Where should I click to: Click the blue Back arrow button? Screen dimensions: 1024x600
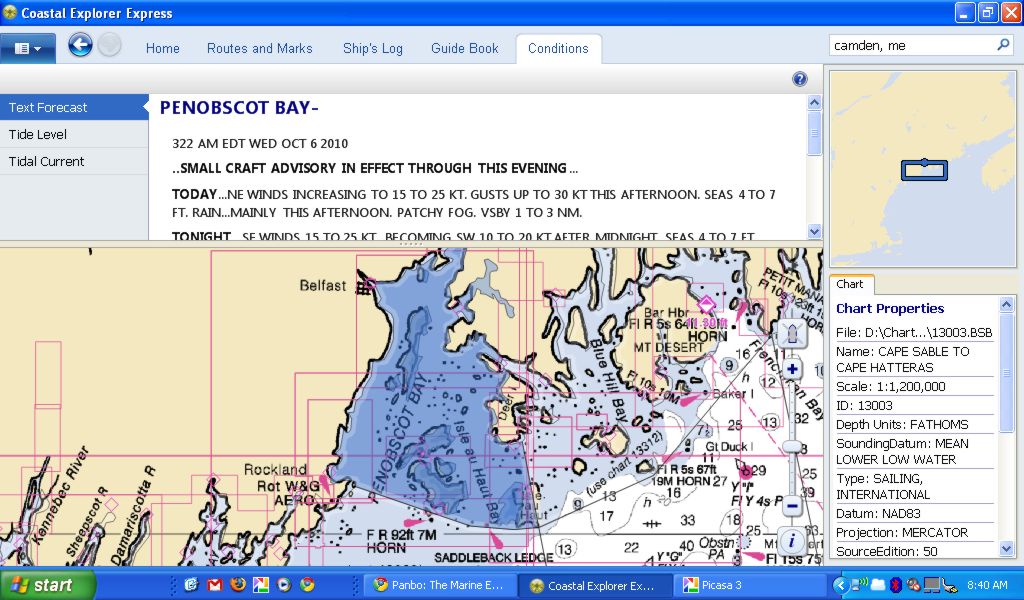click(80, 45)
